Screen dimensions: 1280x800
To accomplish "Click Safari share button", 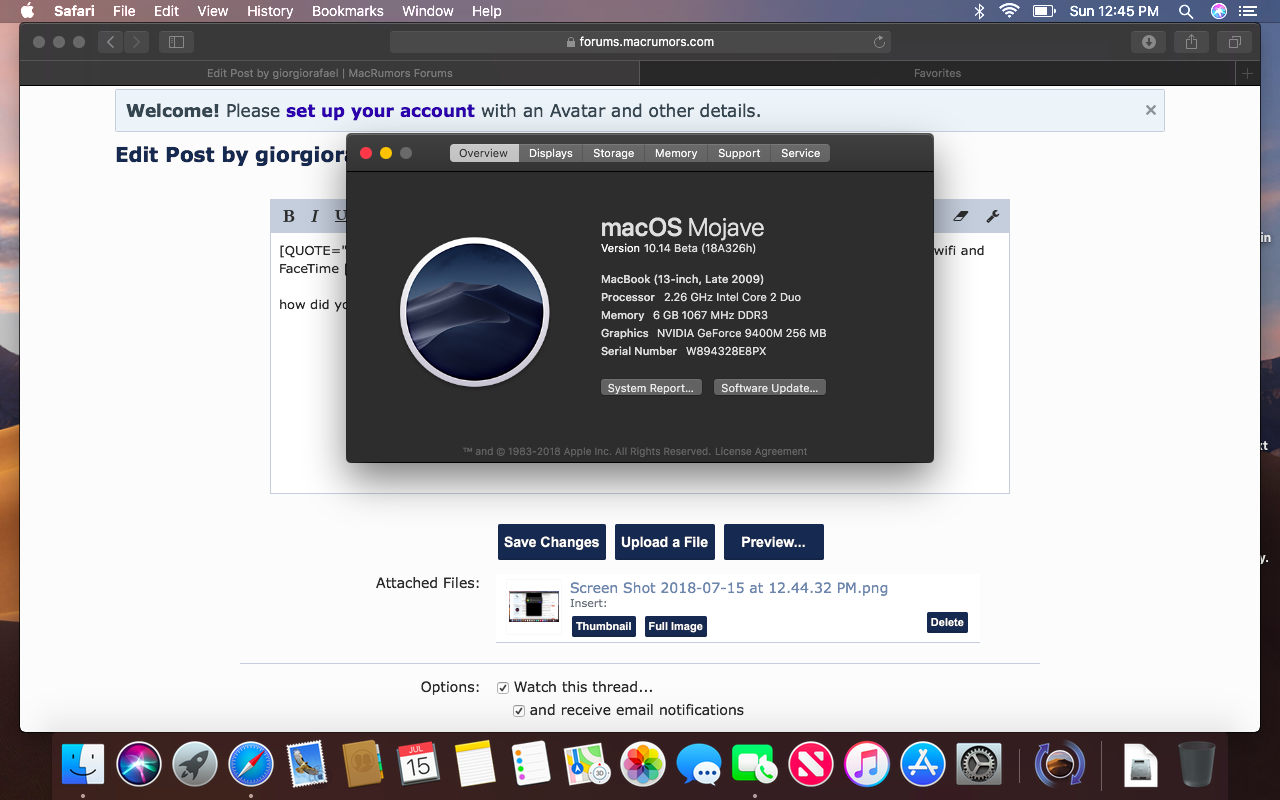I will click(x=1191, y=42).
